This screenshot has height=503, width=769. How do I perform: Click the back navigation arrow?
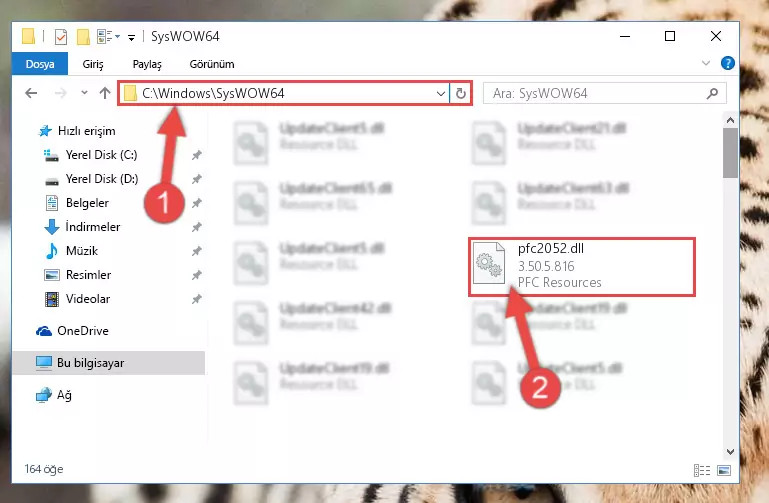[31, 93]
